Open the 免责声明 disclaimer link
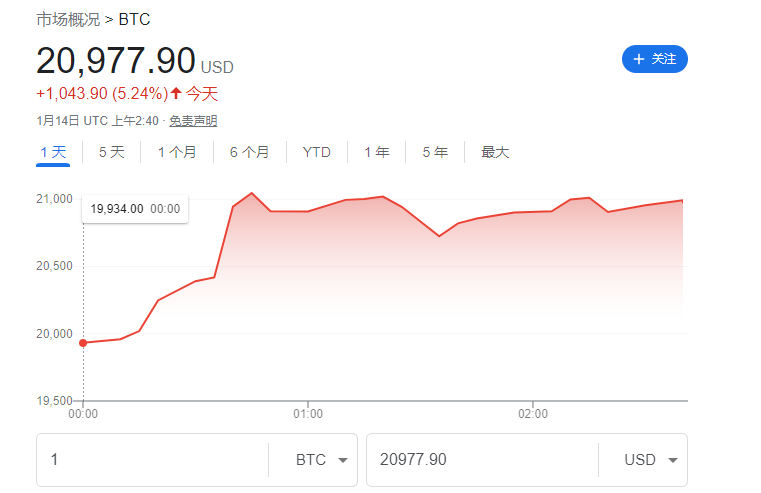The height and width of the screenshot is (493, 761). [193, 121]
